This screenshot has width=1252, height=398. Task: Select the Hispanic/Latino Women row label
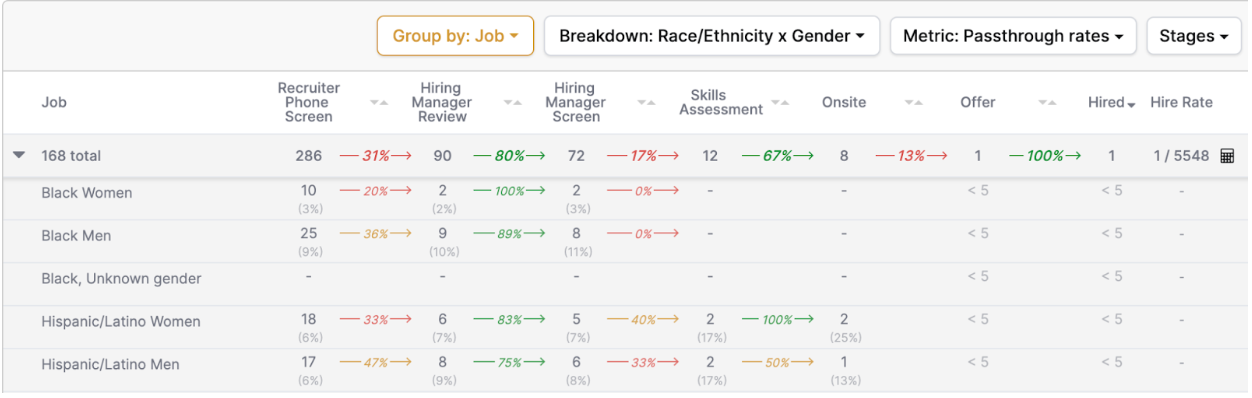pos(121,322)
